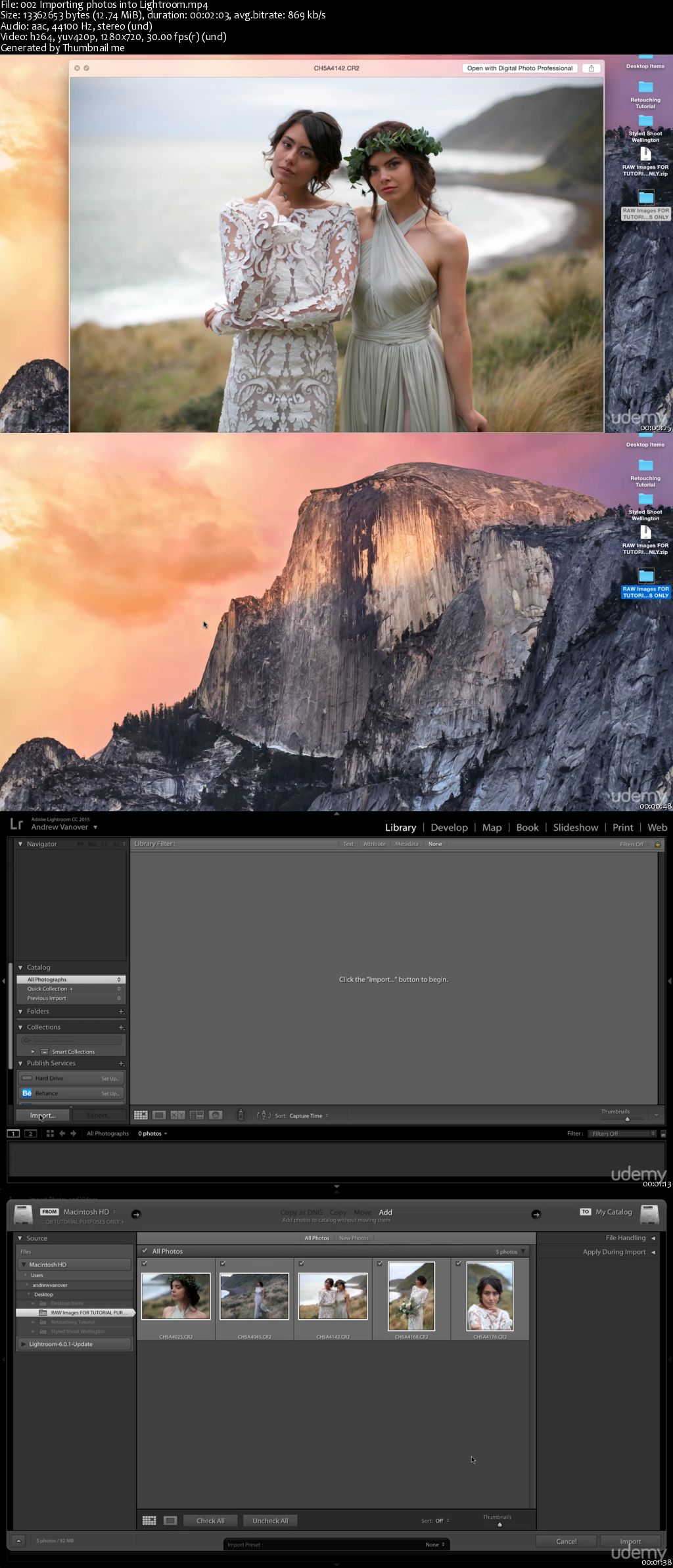Click the source hard drive icon by FROM
Image resolution: width=673 pixels, height=1568 pixels.
pyautogui.click(x=23, y=1215)
